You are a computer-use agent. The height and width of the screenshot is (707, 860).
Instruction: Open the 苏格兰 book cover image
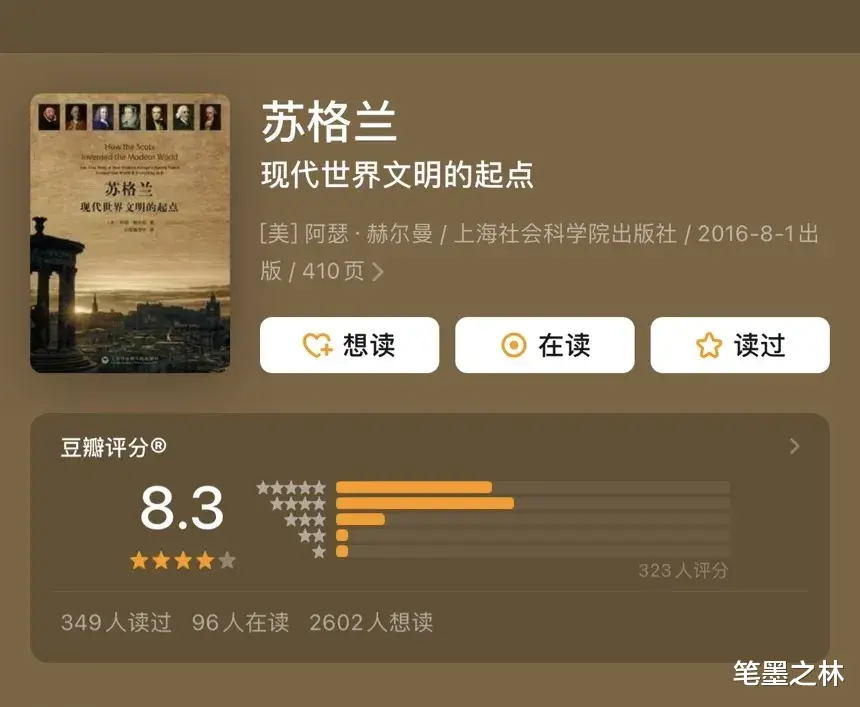tap(130, 233)
